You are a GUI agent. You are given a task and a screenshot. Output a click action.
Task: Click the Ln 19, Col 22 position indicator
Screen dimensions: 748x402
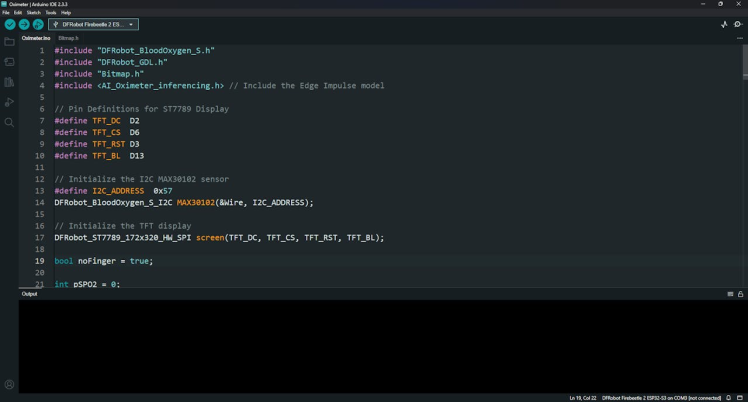[582, 398]
